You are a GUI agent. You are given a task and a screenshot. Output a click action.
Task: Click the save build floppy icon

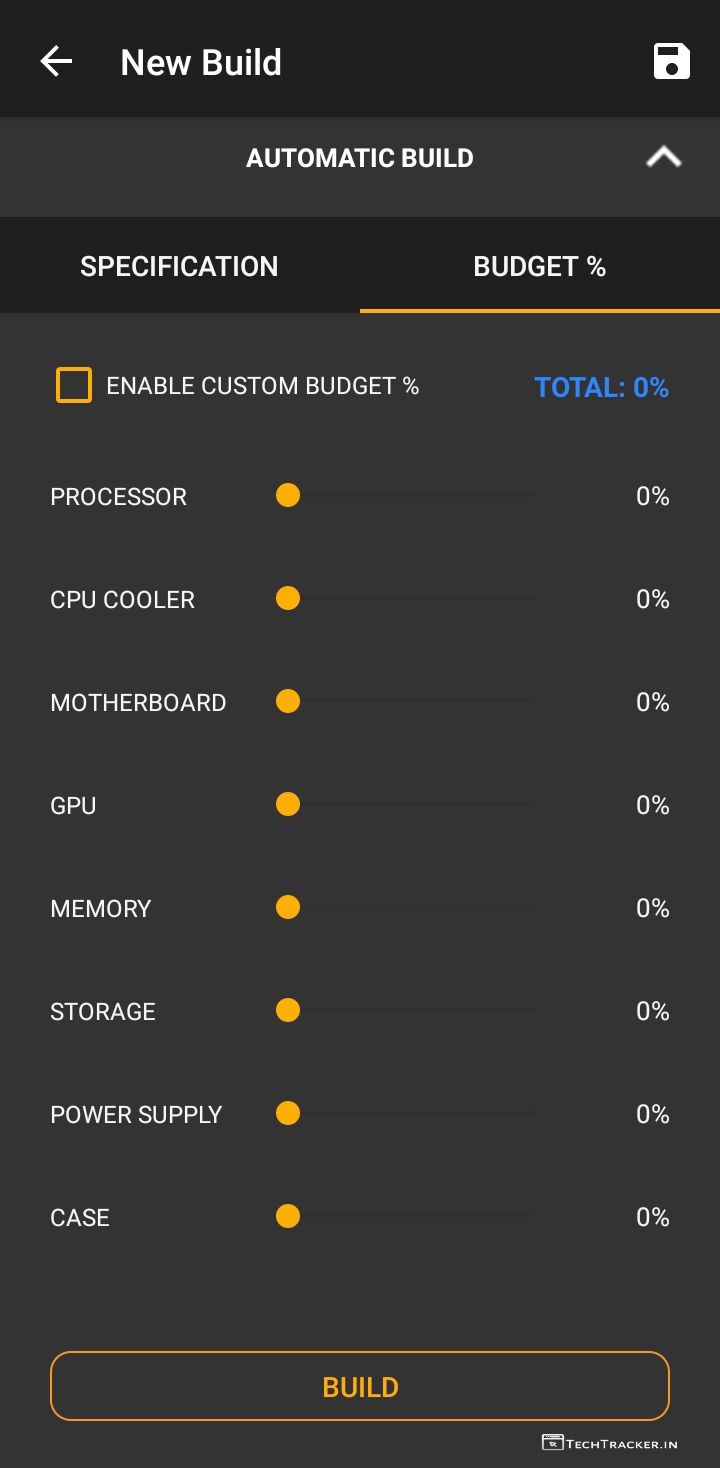point(671,61)
